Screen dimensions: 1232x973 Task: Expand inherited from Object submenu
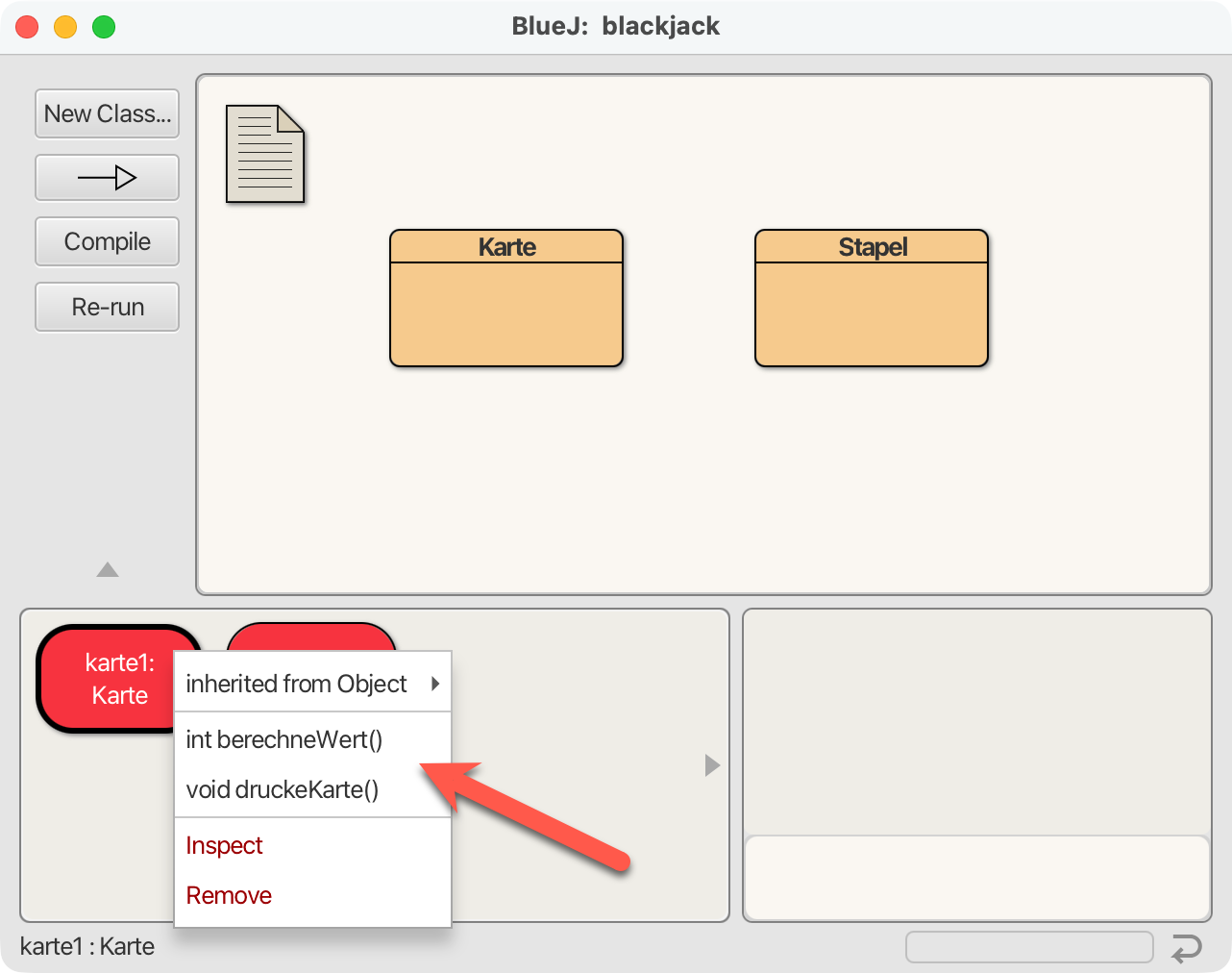pyautogui.click(x=312, y=684)
